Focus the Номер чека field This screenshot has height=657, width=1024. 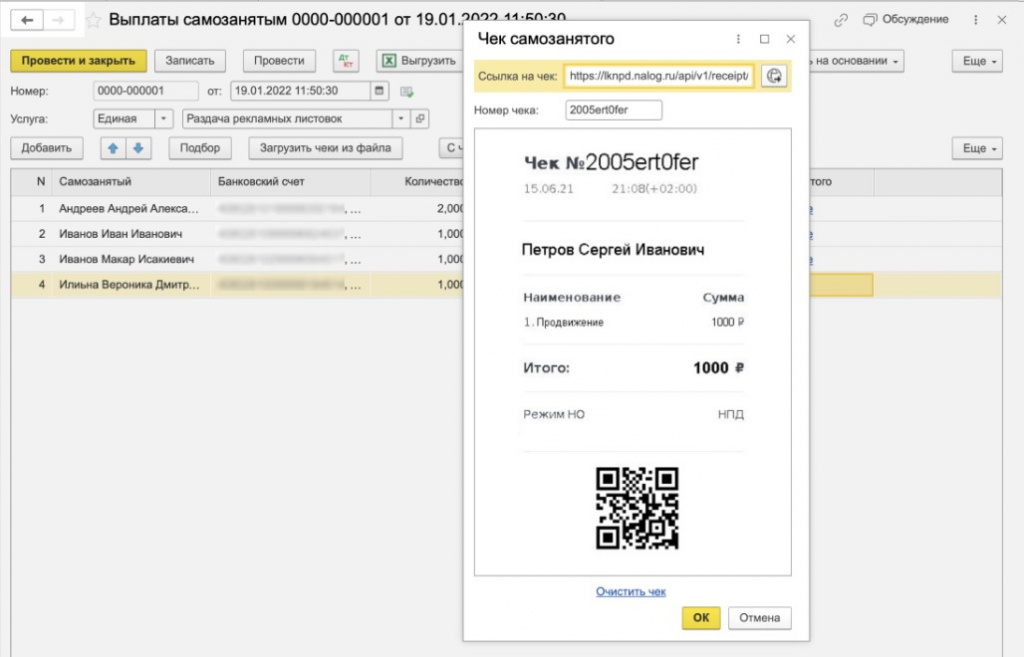pos(614,110)
